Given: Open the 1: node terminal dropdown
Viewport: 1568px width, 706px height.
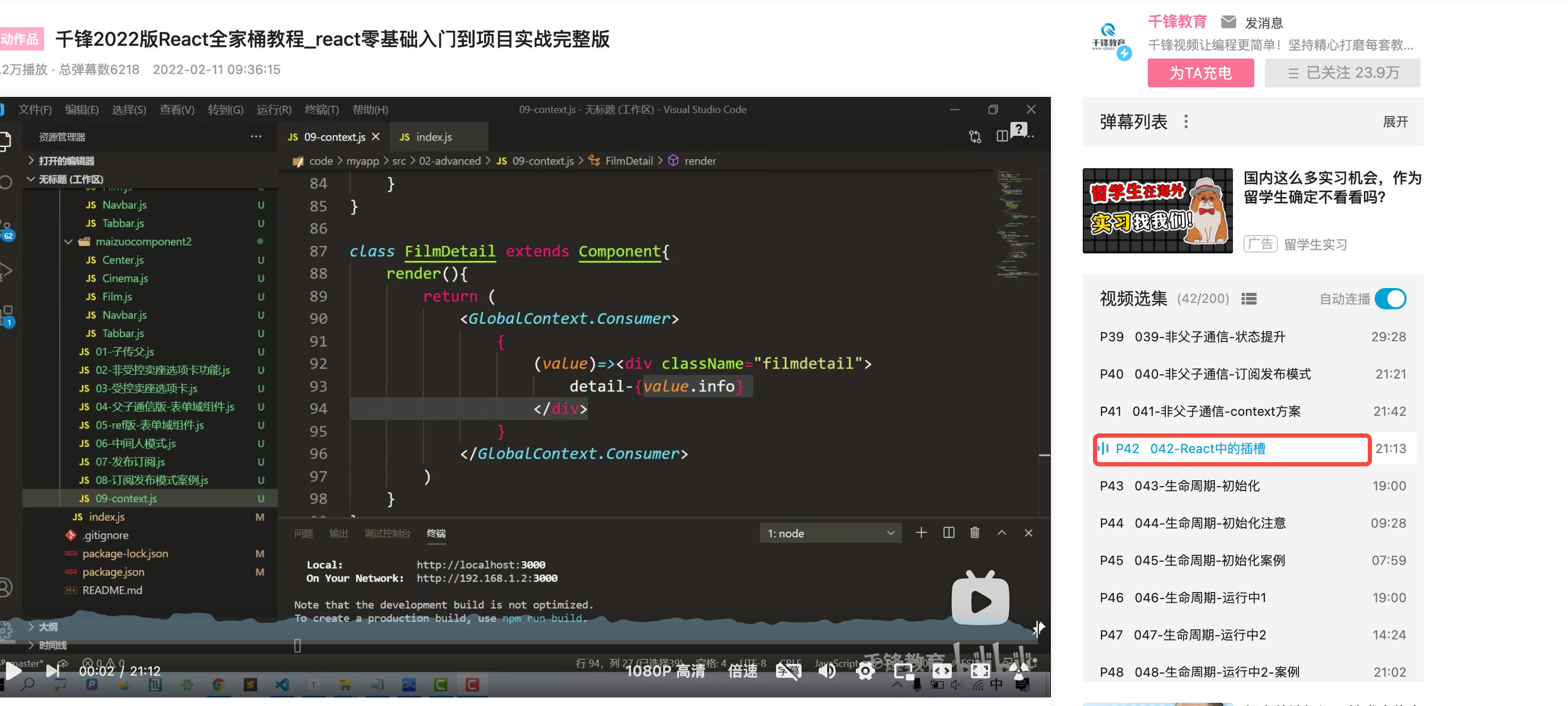Looking at the screenshot, I should [x=830, y=533].
